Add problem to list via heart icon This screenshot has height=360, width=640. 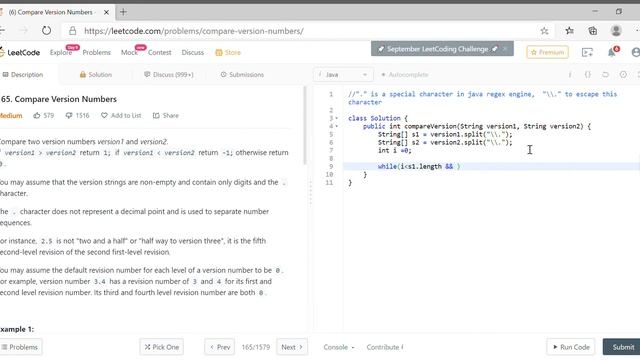pyautogui.click(x=121, y=116)
